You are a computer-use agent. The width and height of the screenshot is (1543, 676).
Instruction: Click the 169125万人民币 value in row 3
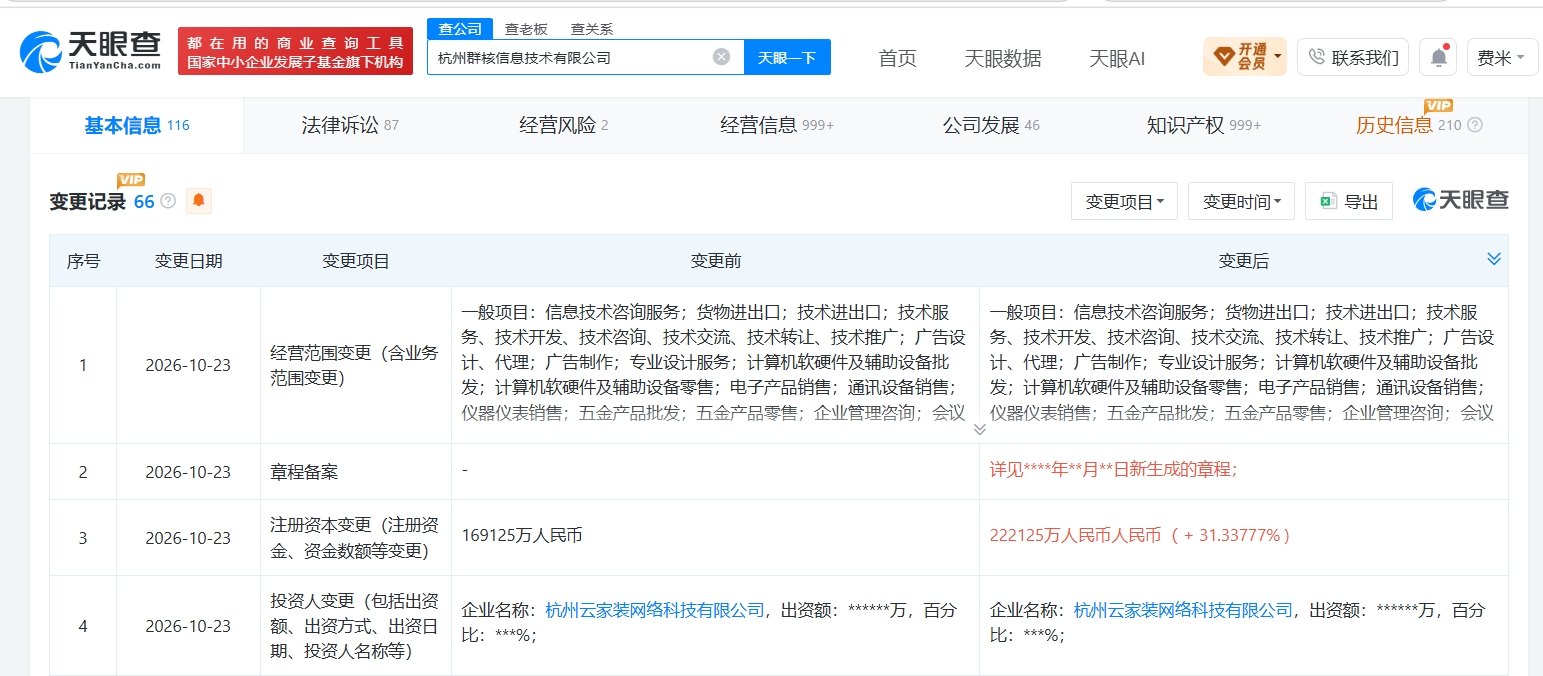point(522,535)
